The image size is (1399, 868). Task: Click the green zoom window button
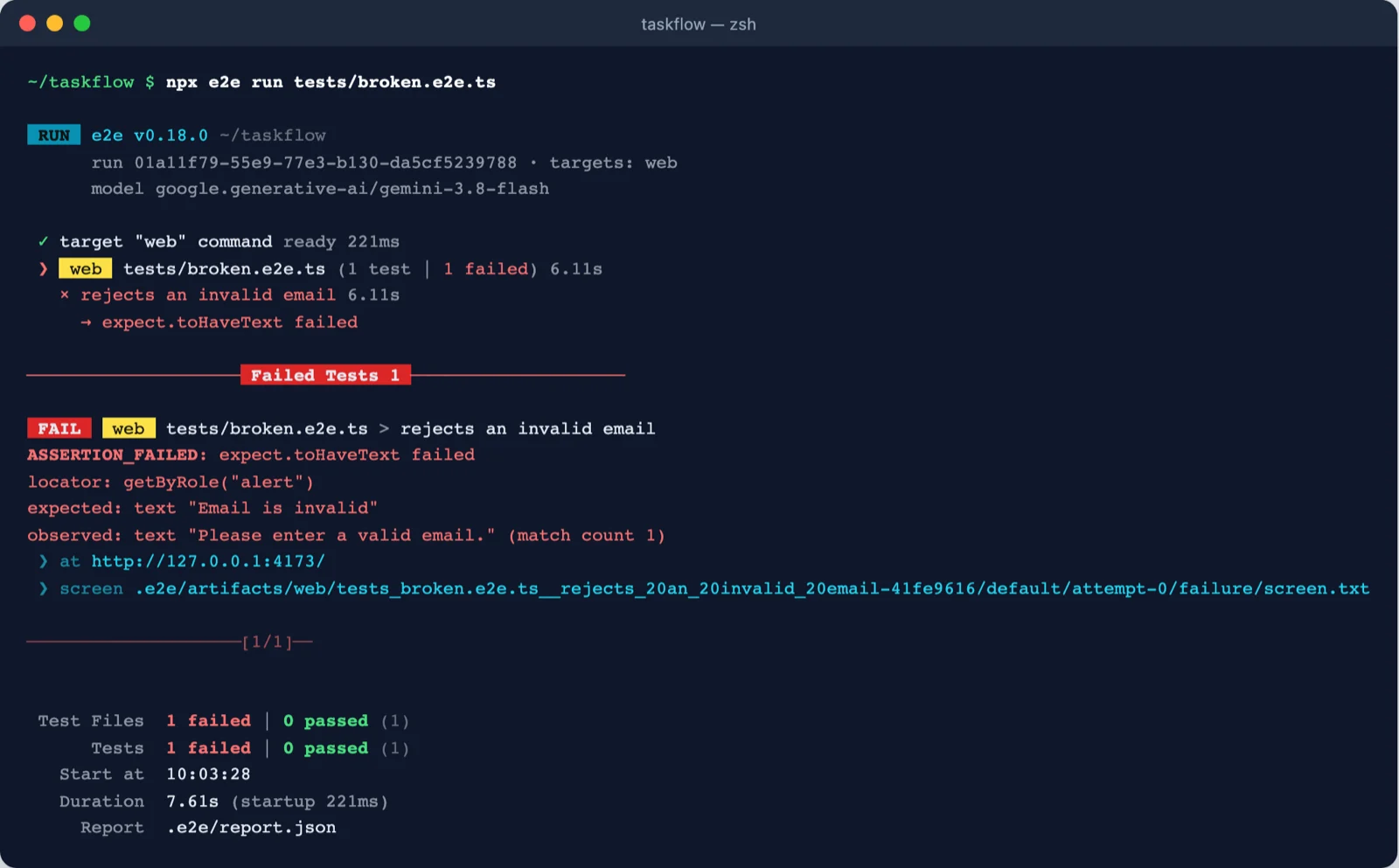click(x=82, y=24)
